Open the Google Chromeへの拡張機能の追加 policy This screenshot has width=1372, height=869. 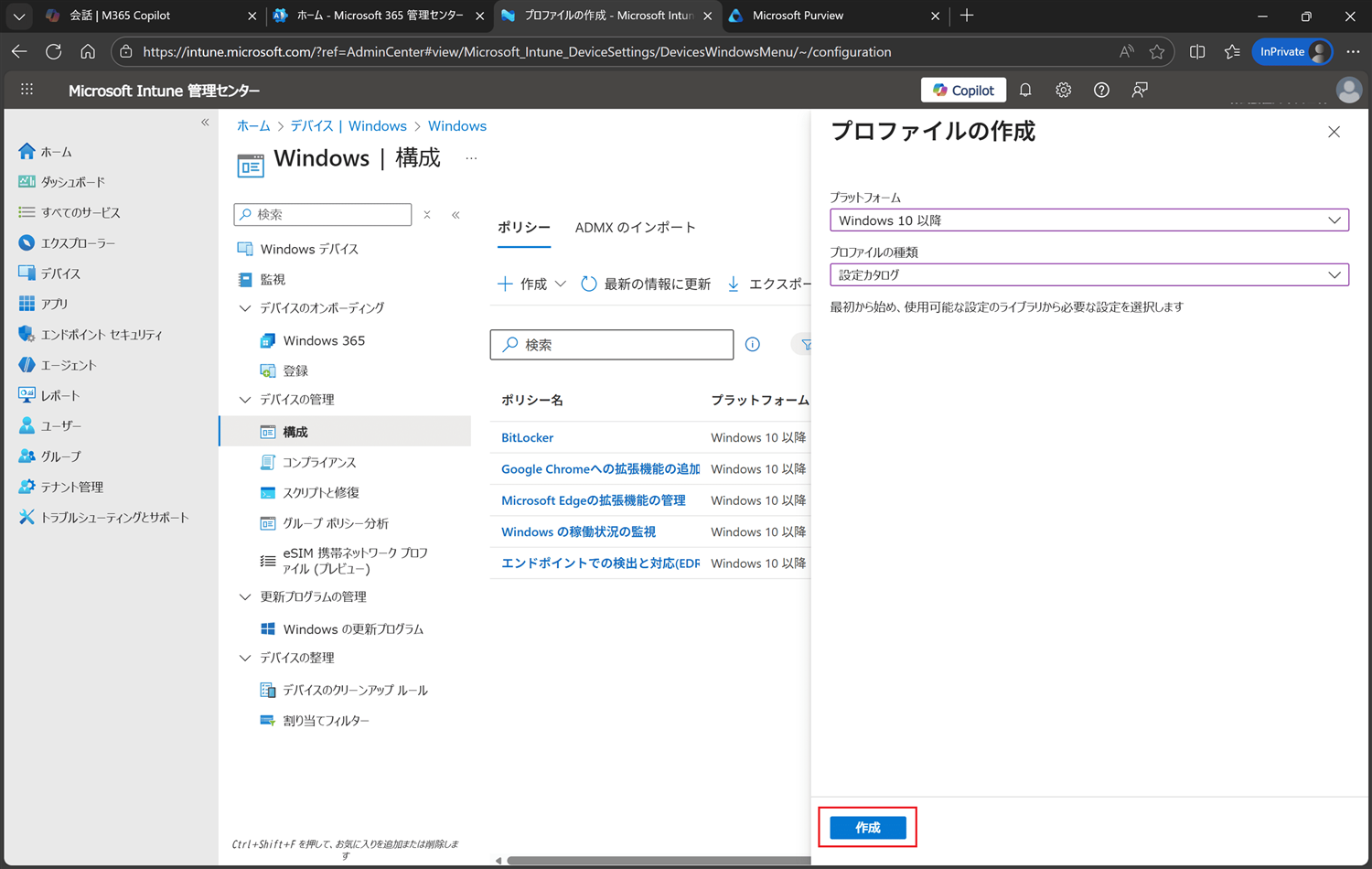(x=600, y=469)
